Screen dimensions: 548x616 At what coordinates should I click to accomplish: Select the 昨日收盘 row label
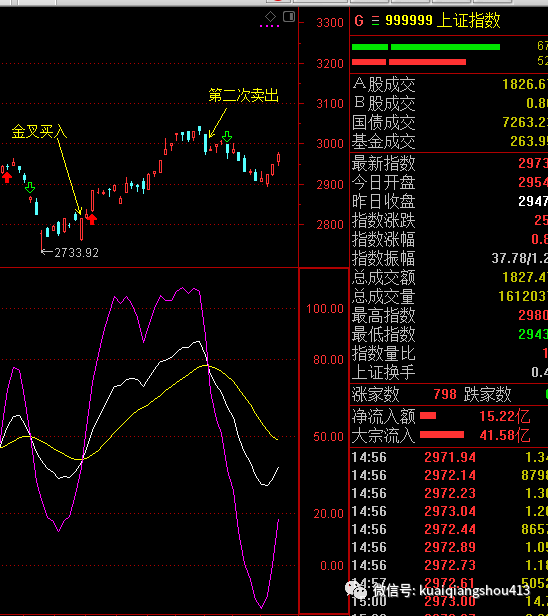coord(384,202)
